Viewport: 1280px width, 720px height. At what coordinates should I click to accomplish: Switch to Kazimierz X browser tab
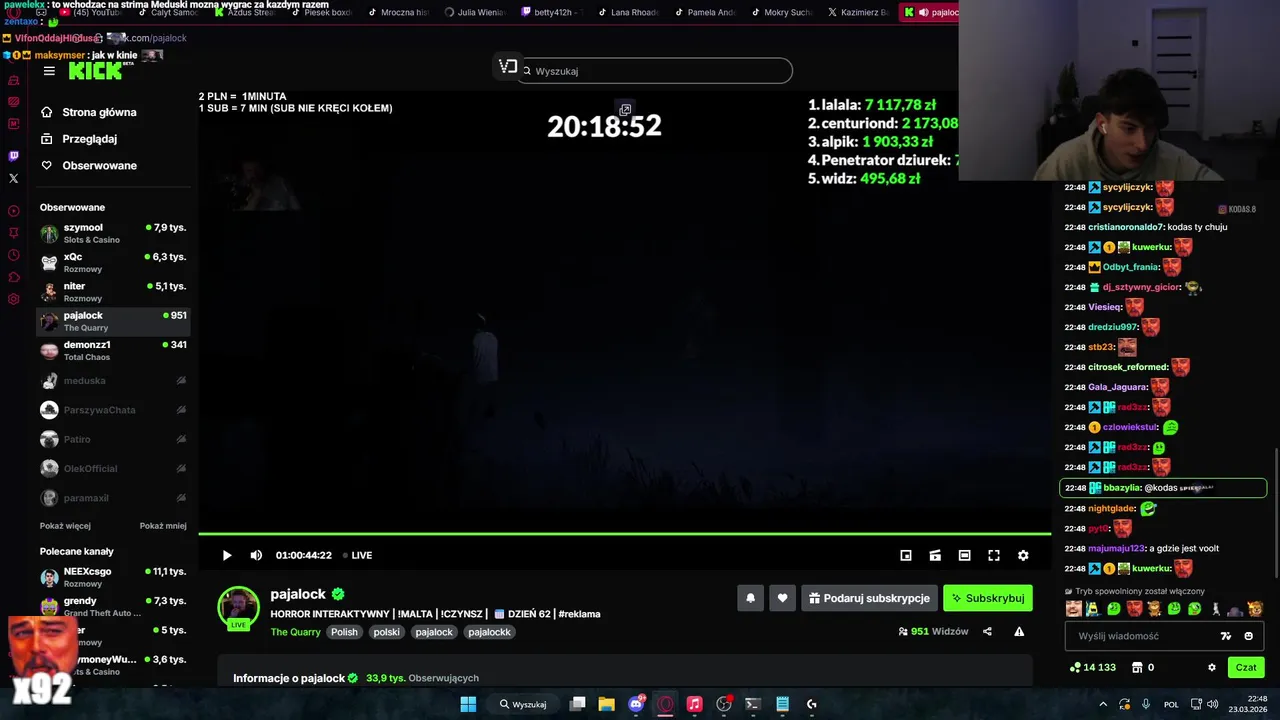[859, 12]
